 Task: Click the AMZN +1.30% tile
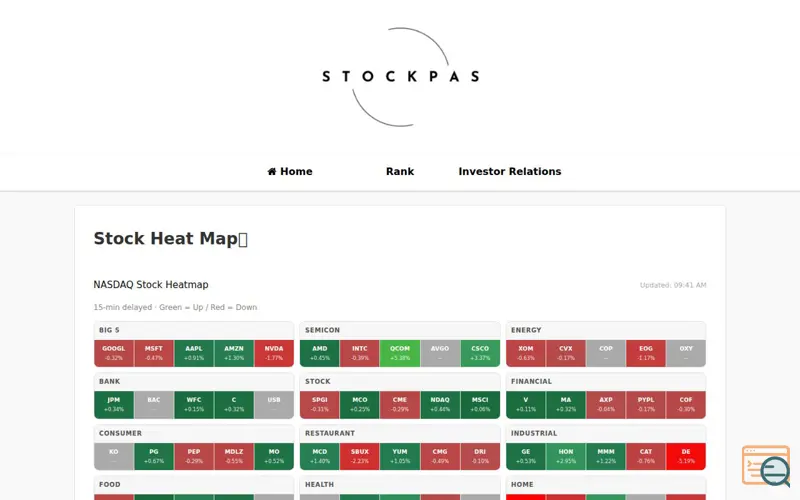[x=234, y=353]
